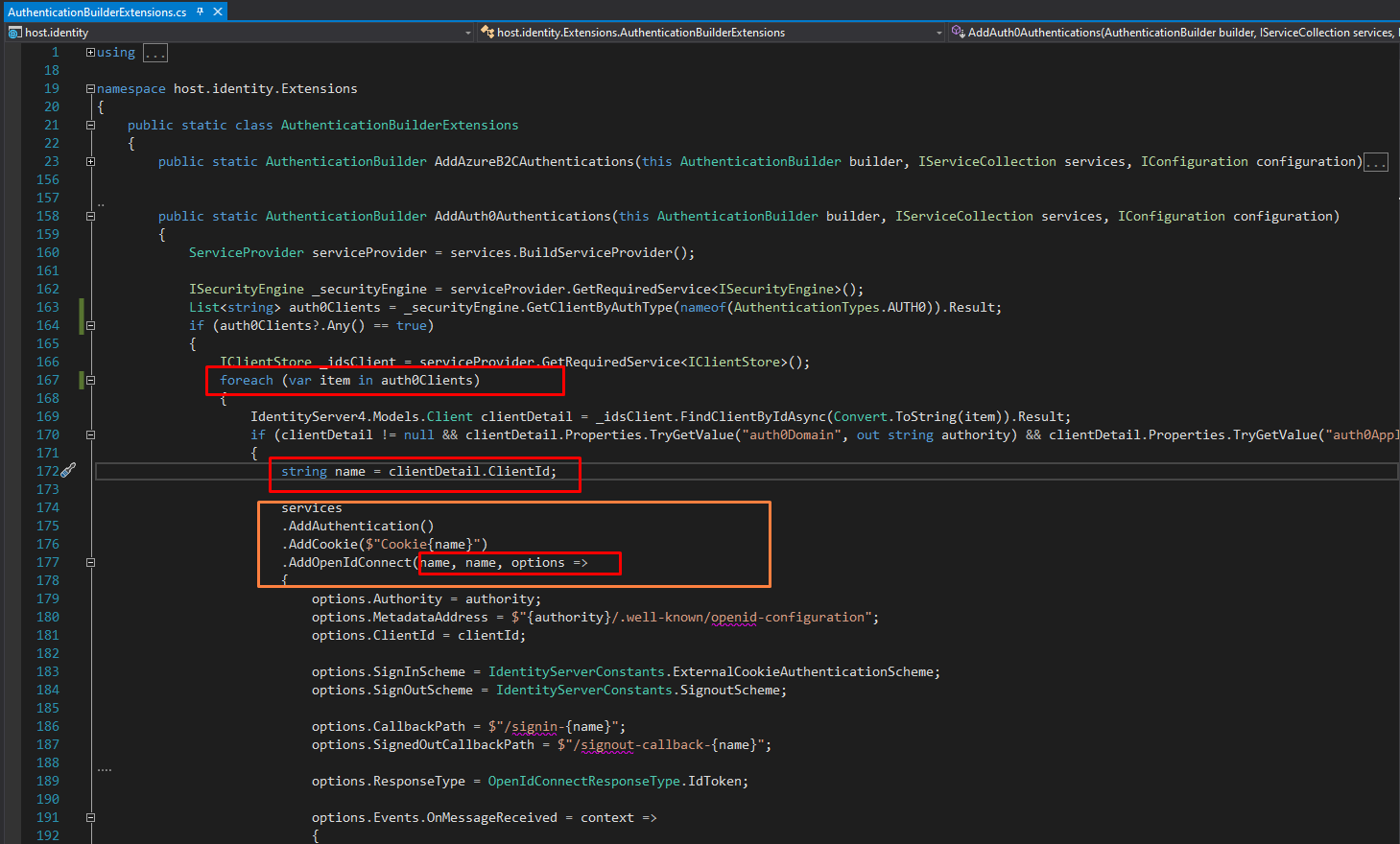Click the file icon beside host.identity in navigation bar
Viewport: 1400px width, 844px height.
click(13, 32)
